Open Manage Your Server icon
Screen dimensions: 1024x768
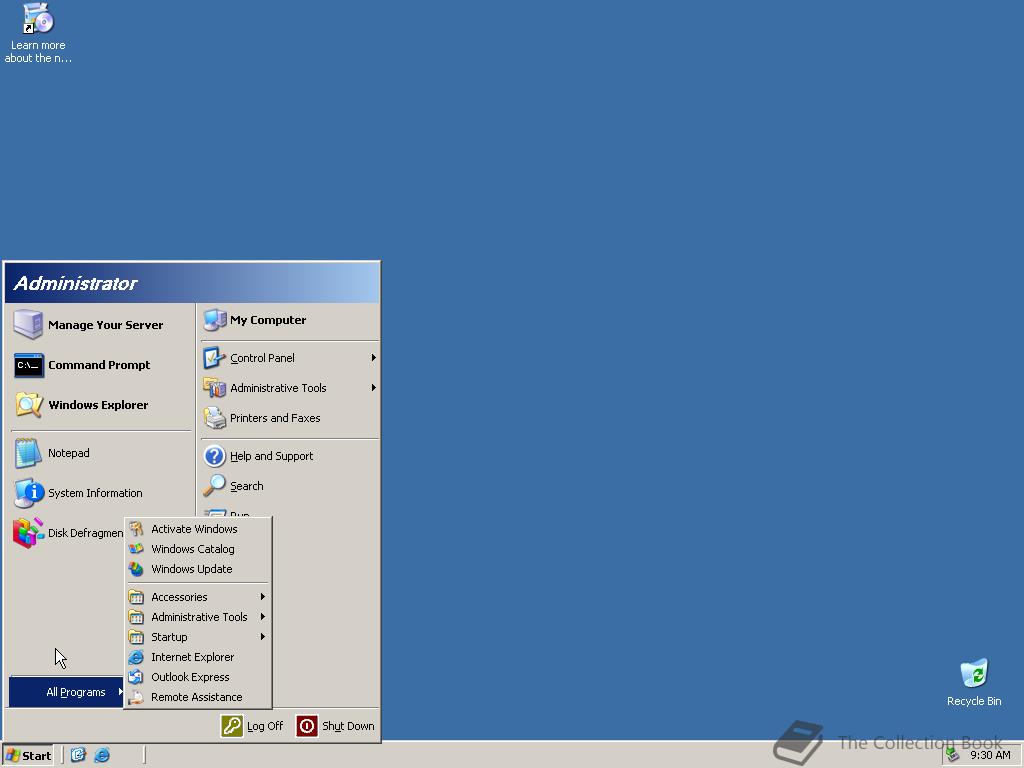[28, 325]
